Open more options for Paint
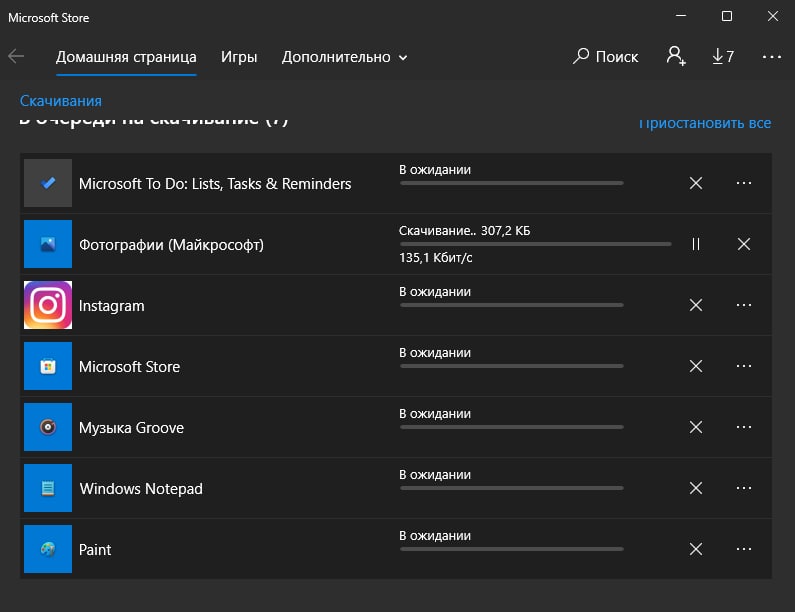 pyautogui.click(x=744, y=549)
